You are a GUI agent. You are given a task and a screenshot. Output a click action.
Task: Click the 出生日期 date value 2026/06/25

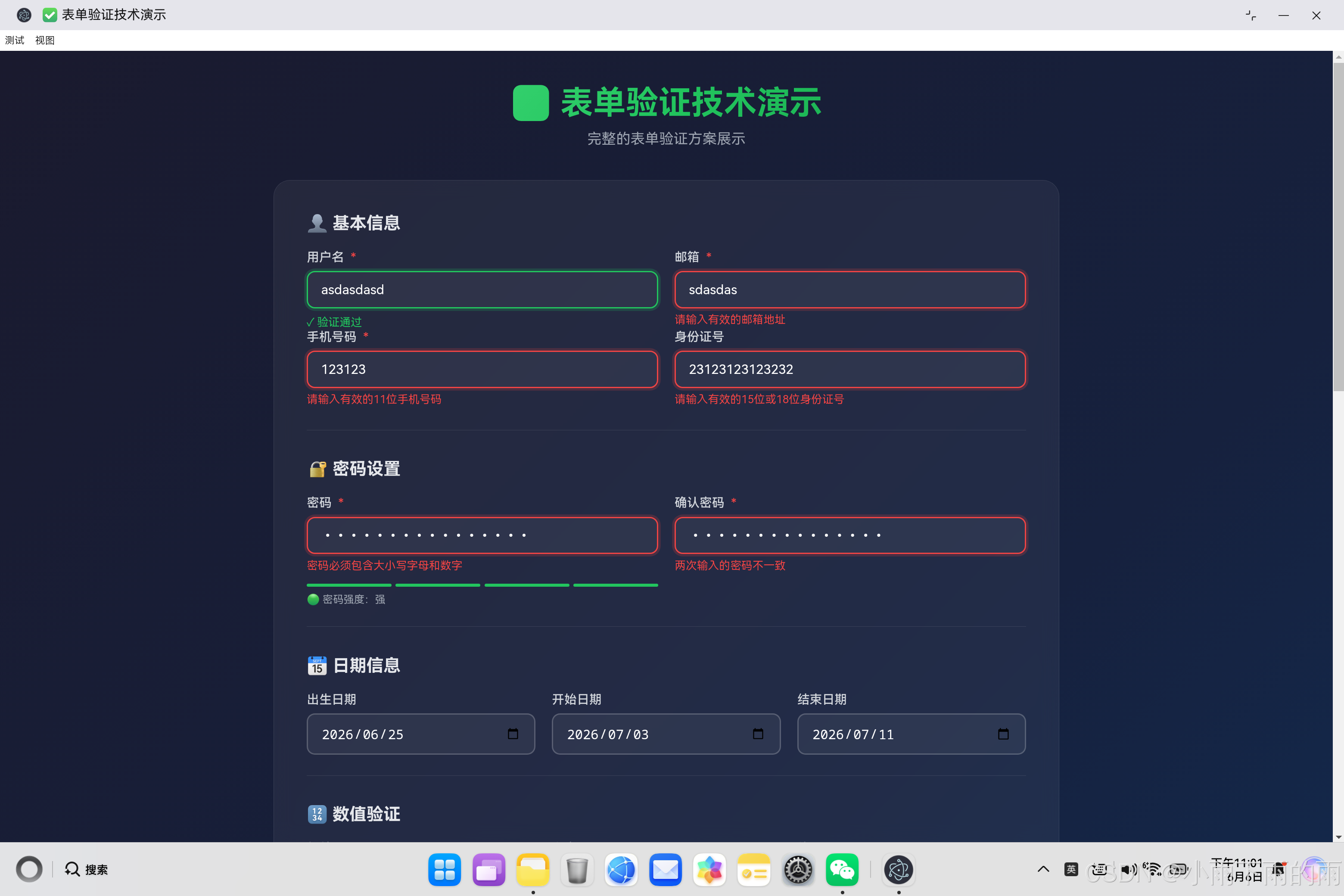(x=363, y=734)
